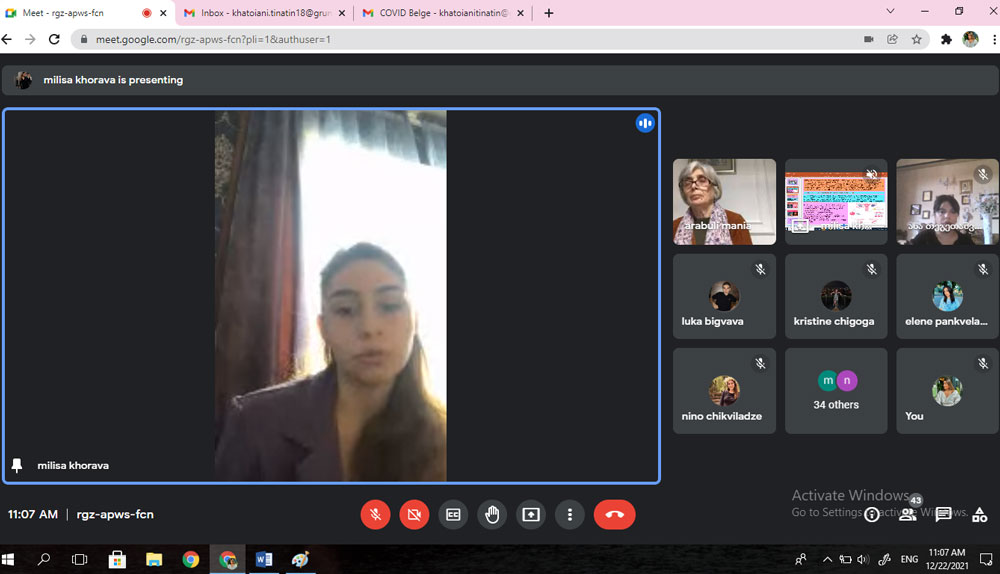Turn on the camera button
The width and height of the screenshot is (1000, 574).
coord(414,514)
